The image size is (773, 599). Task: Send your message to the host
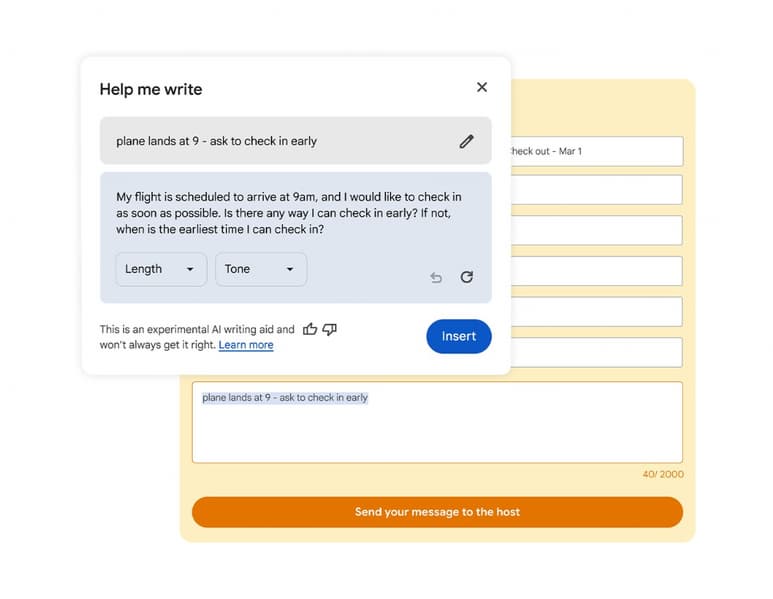[437, 512]
